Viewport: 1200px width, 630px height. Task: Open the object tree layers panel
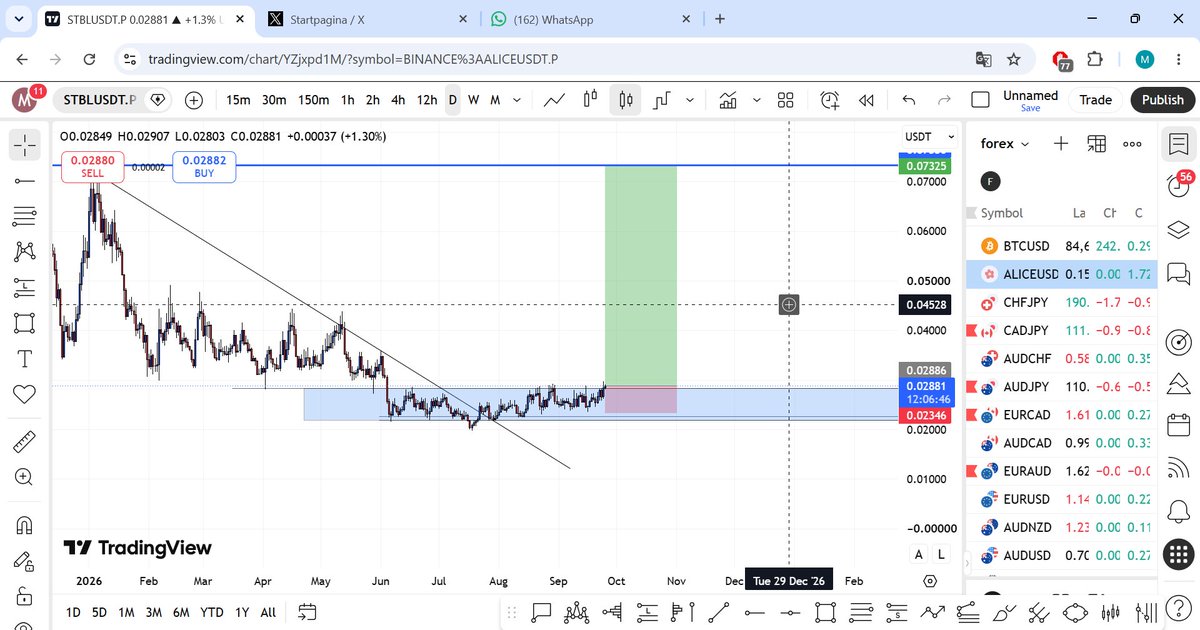click(x=1179, y=228)
